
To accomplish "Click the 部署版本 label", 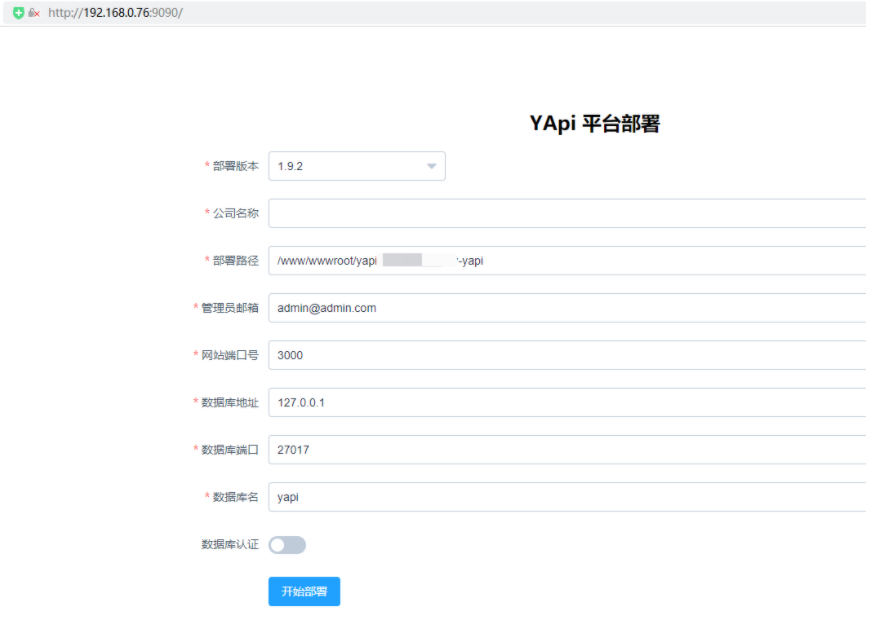I will point(236,166).
